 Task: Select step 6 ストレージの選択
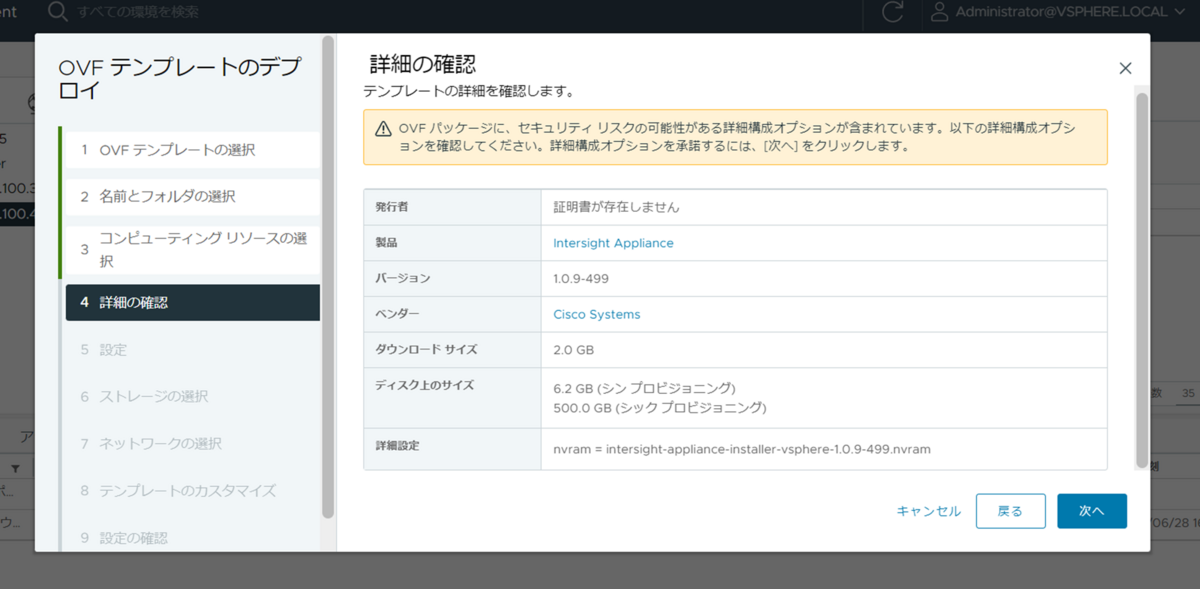[x=191, y=396]
